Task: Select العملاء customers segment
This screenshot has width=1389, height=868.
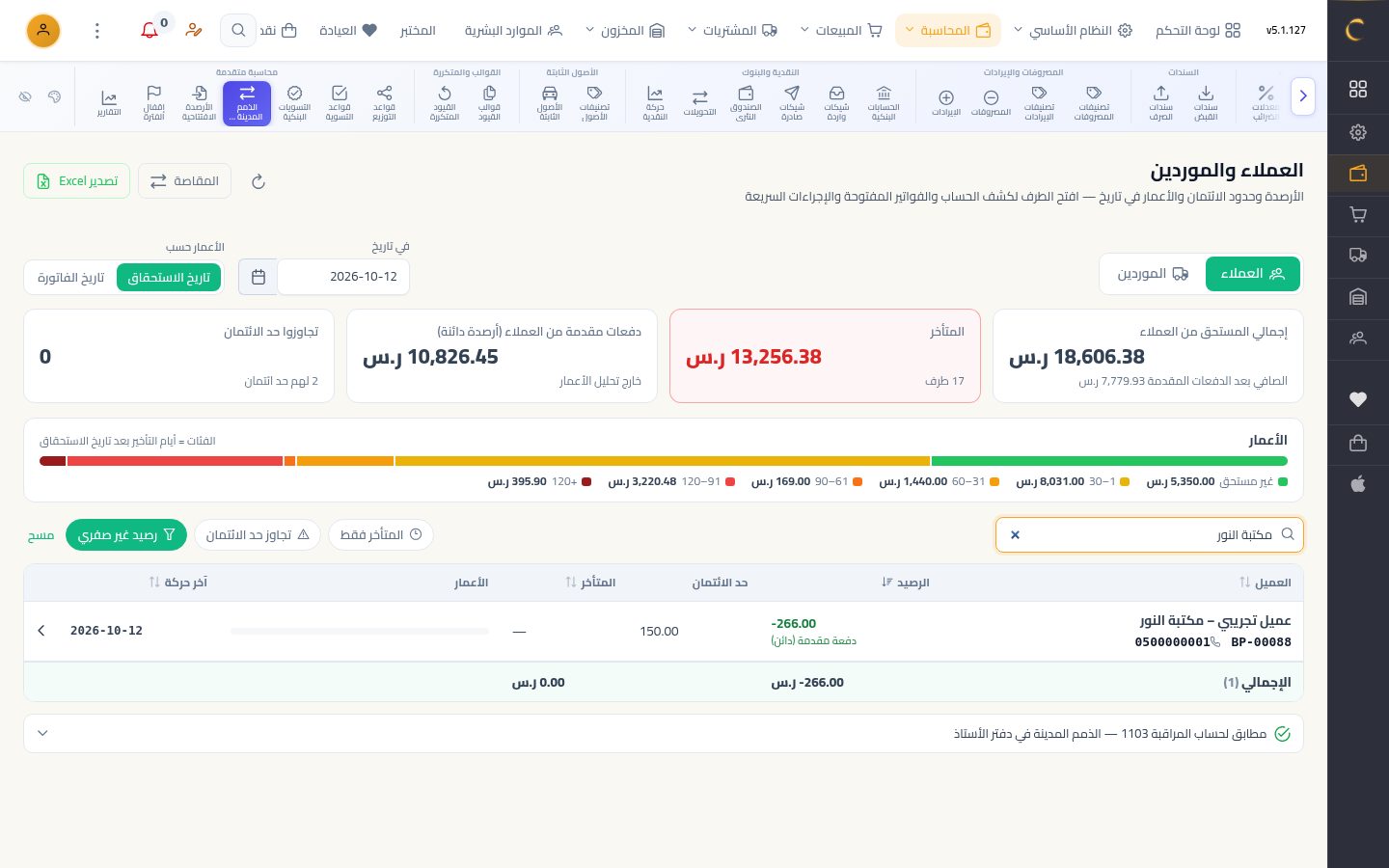Action: pyautogui.click(x=1252, y=274)
